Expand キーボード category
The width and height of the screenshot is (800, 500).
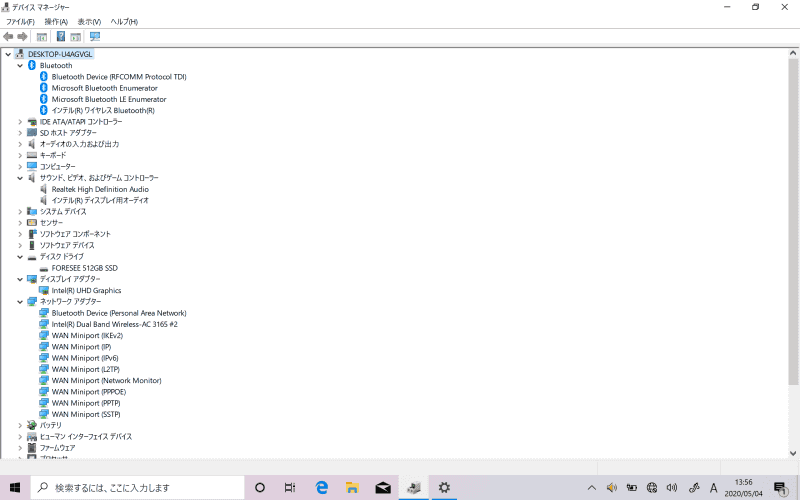pos(20,155)
